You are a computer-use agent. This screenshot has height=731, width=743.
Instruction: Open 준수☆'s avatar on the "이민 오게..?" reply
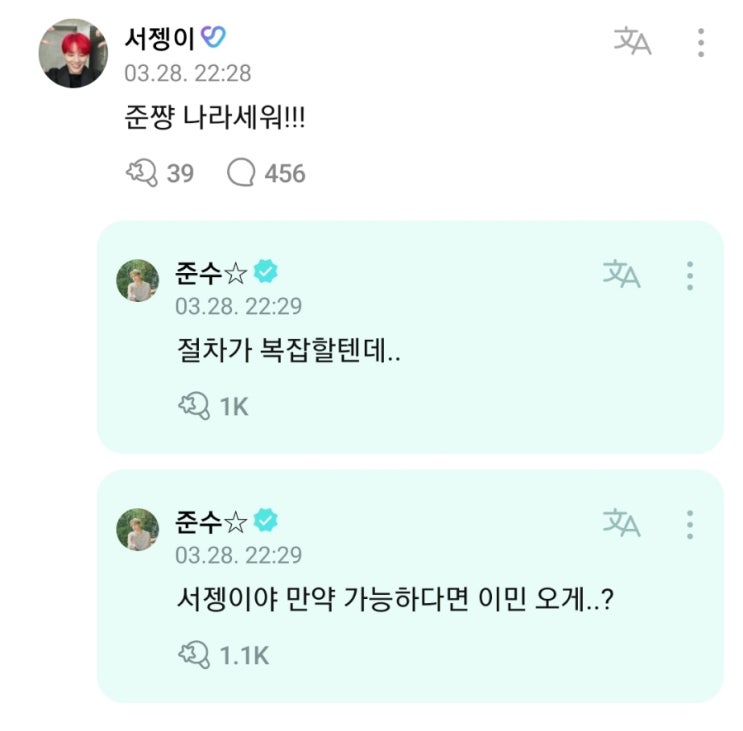point(138,529)
